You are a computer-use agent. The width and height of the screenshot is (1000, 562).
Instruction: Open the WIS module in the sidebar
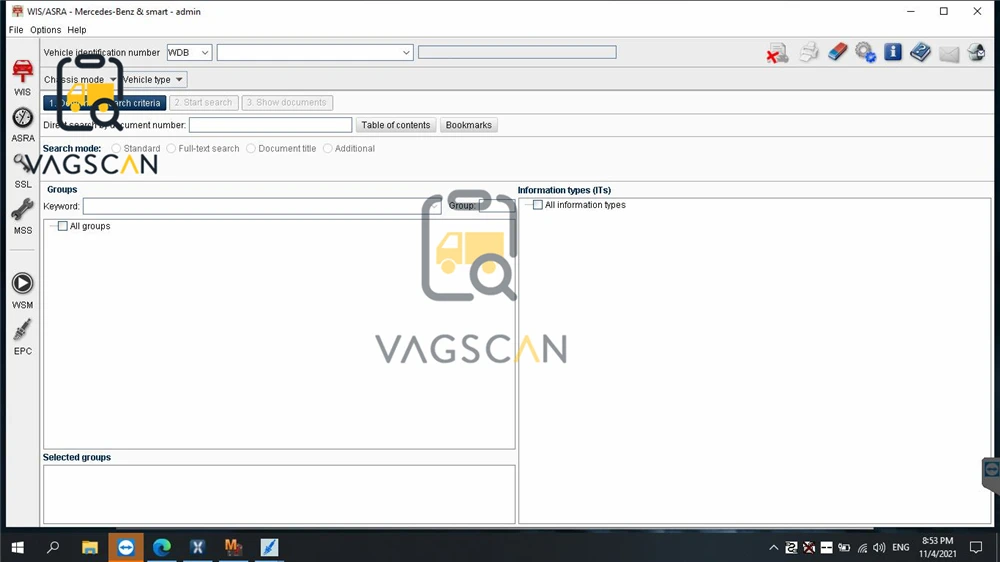point(22,78)
